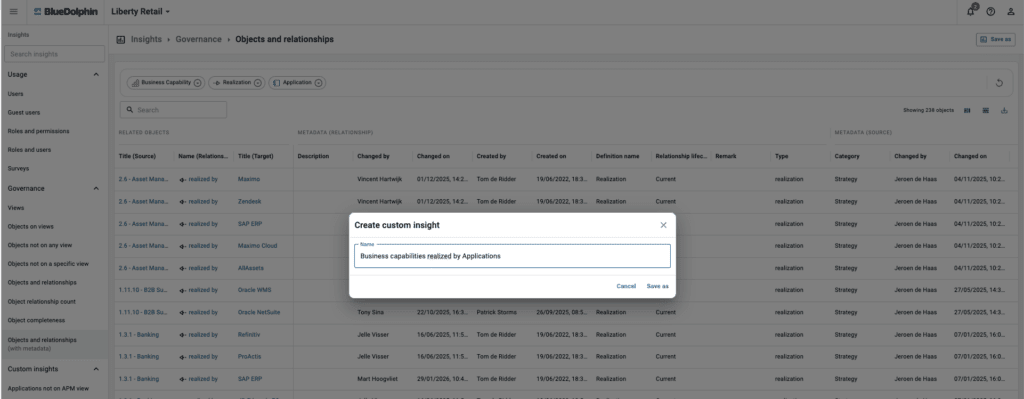Open the Maximo target link
This screenshot has height=399, width=1024.
point(249,179)
